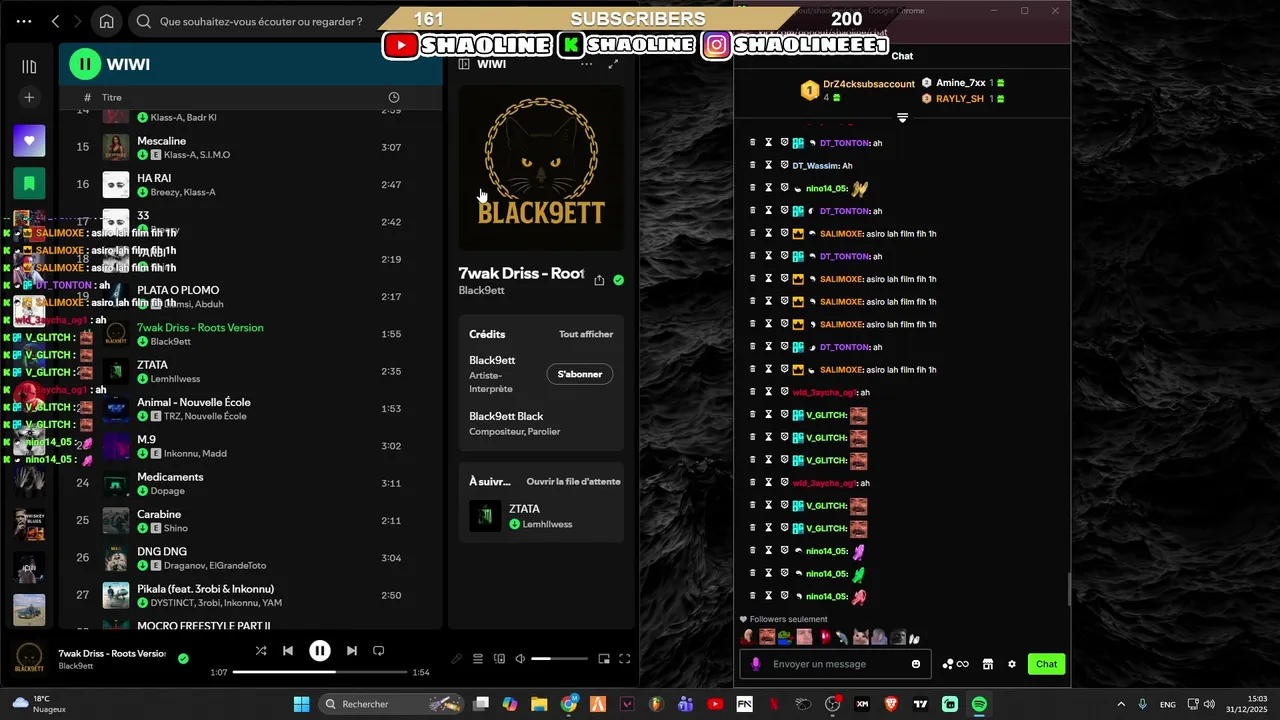The image size is (1280, 720).
Task: Go to Spotify Home
Action: click(x=106, y=21)
